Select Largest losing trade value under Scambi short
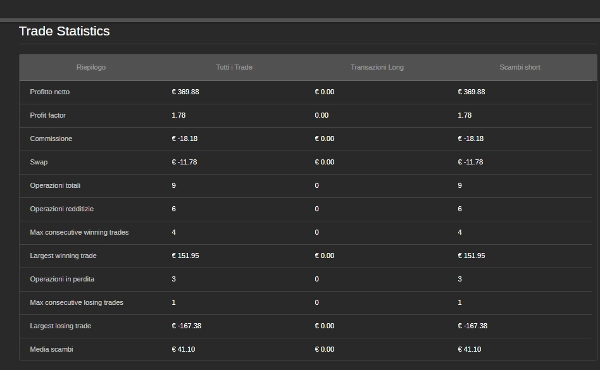The height and width of the screenshot is (370, 600). coord(473,326)
